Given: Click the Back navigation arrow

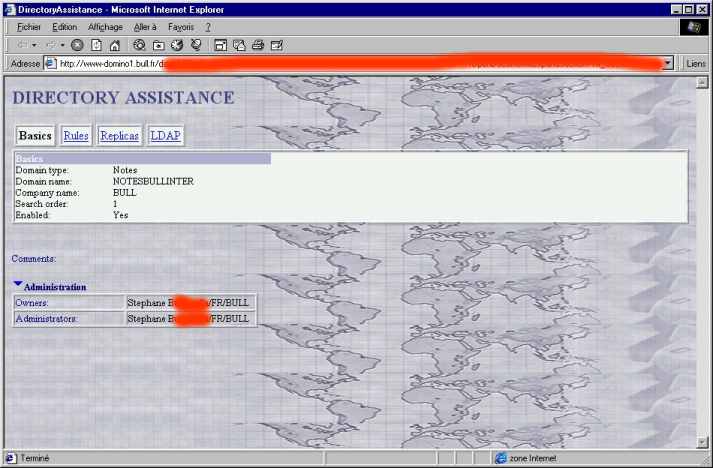Looking at the screenshot, I should tap(21, 45).
